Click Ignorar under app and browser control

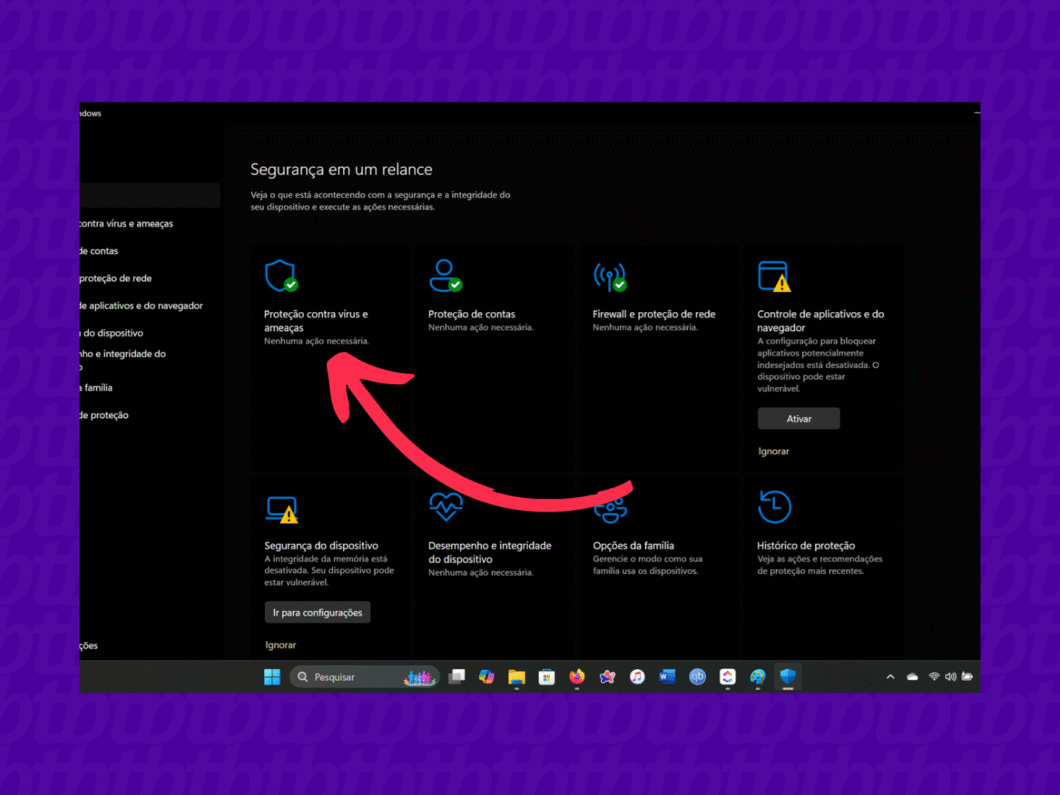[x=773, y=451]
